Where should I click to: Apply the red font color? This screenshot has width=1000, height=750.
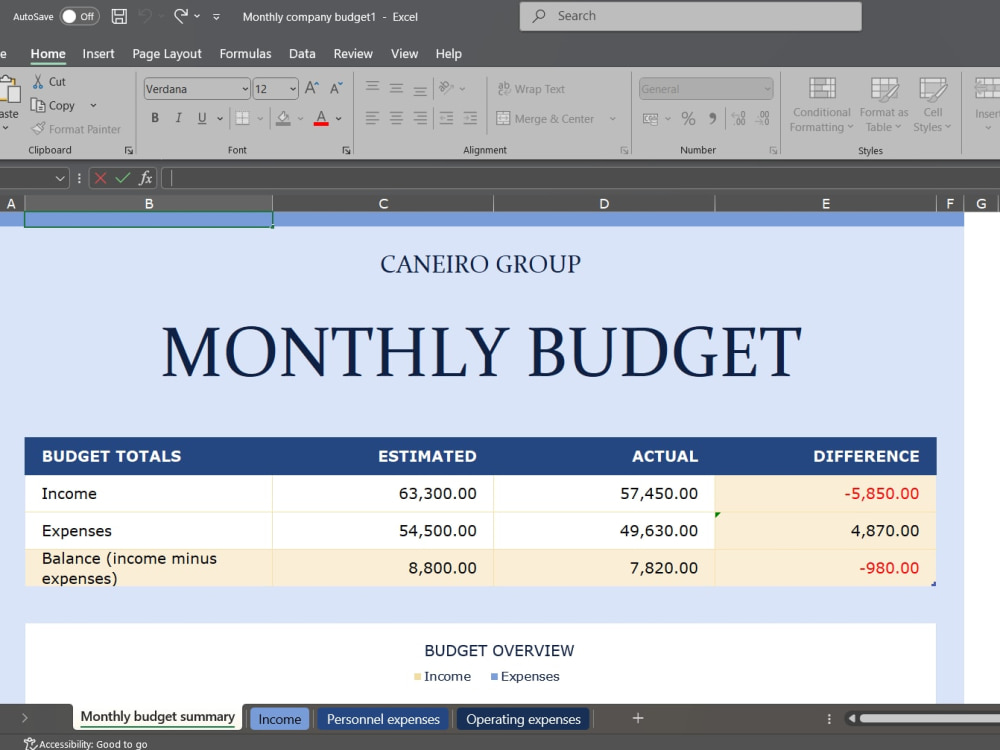(x=321, y=118)
